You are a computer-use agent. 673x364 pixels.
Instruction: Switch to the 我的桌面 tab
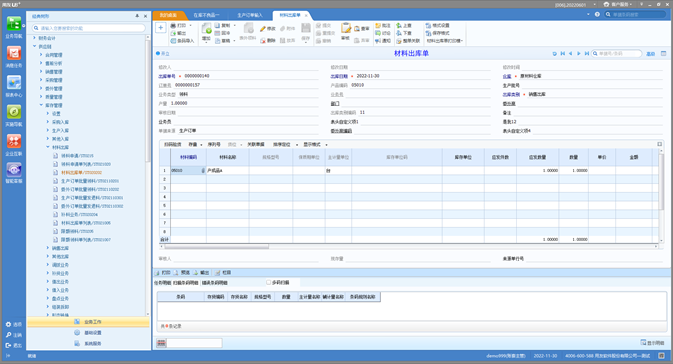(168, 15)
